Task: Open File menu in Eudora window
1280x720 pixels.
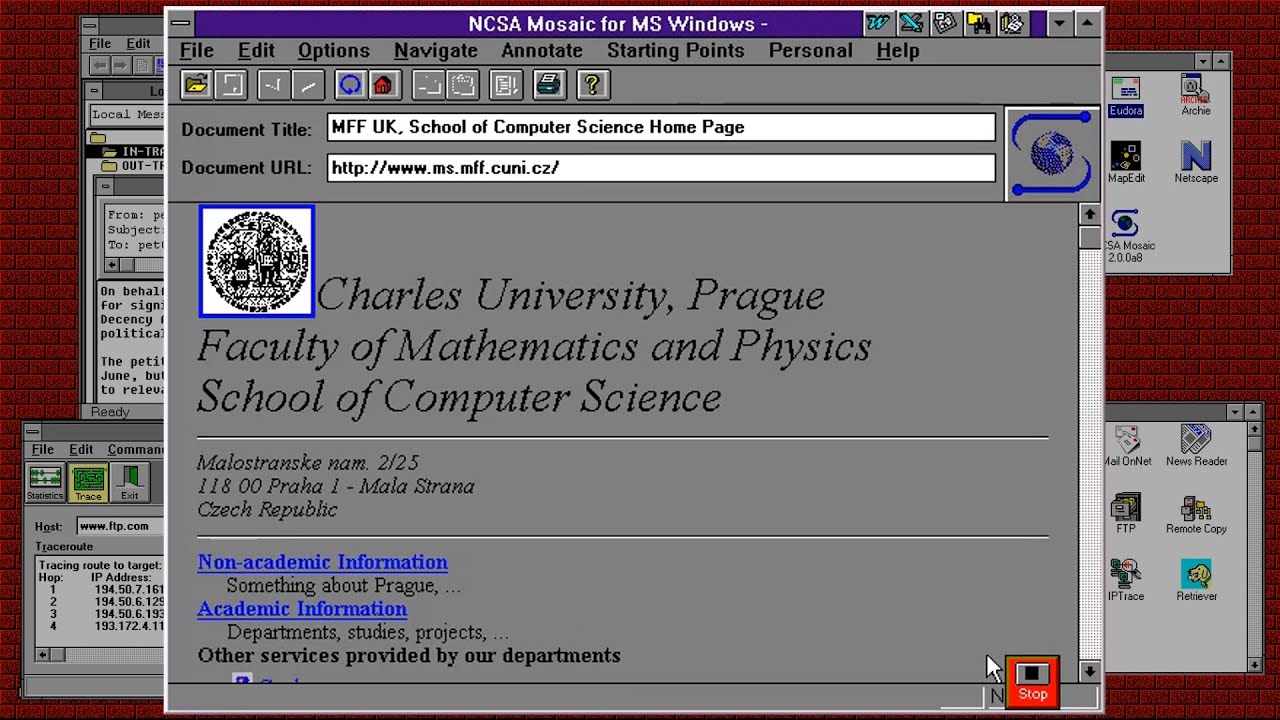Action: click(100, 44)
